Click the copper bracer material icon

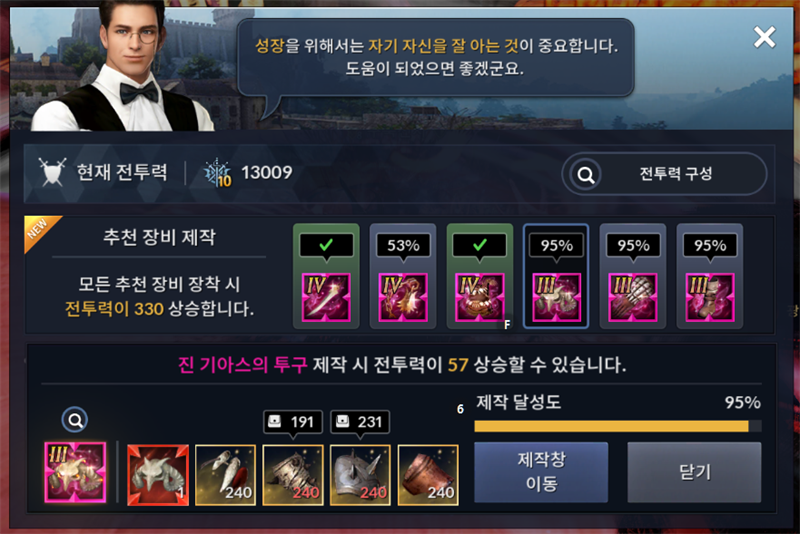pyautogui.click(x=428, y=475)
